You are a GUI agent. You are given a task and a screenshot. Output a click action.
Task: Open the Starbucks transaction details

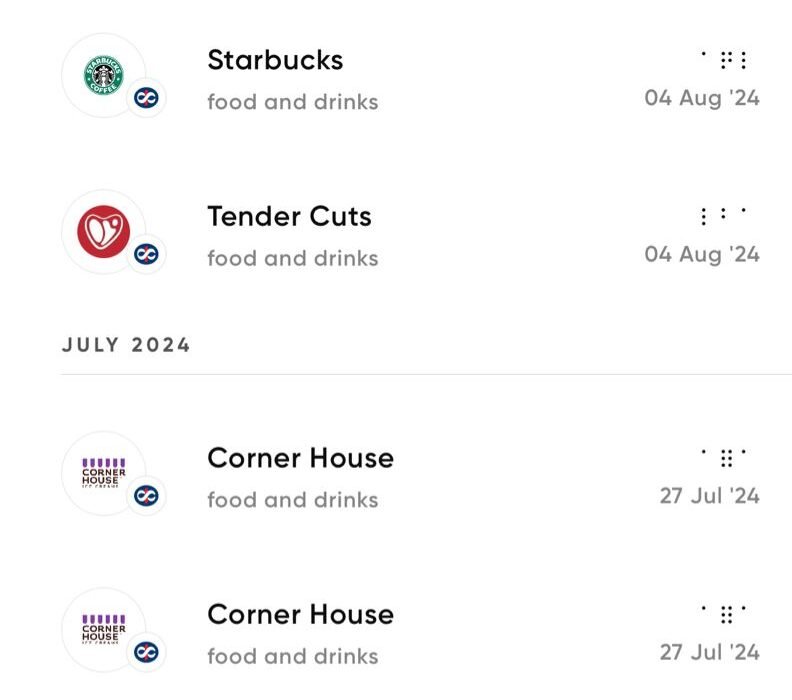coord(275,60)
